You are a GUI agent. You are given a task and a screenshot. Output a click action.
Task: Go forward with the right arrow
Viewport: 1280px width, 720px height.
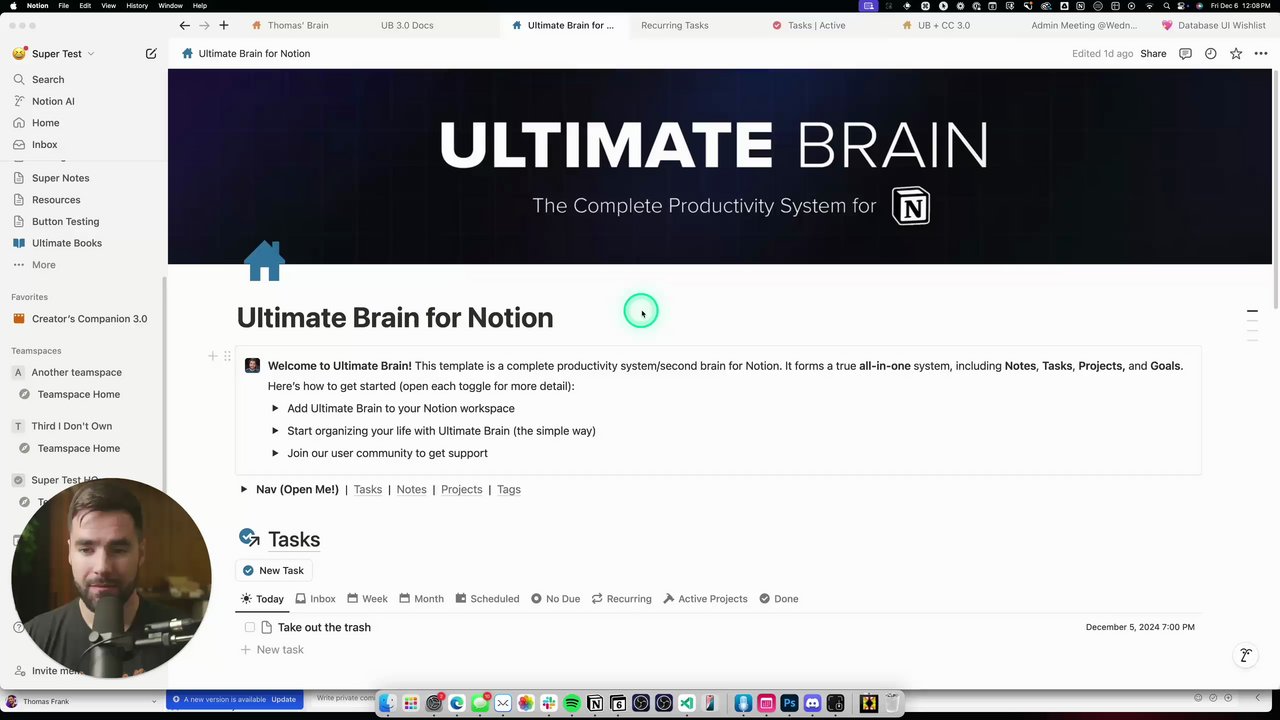[x=204, y=25]
